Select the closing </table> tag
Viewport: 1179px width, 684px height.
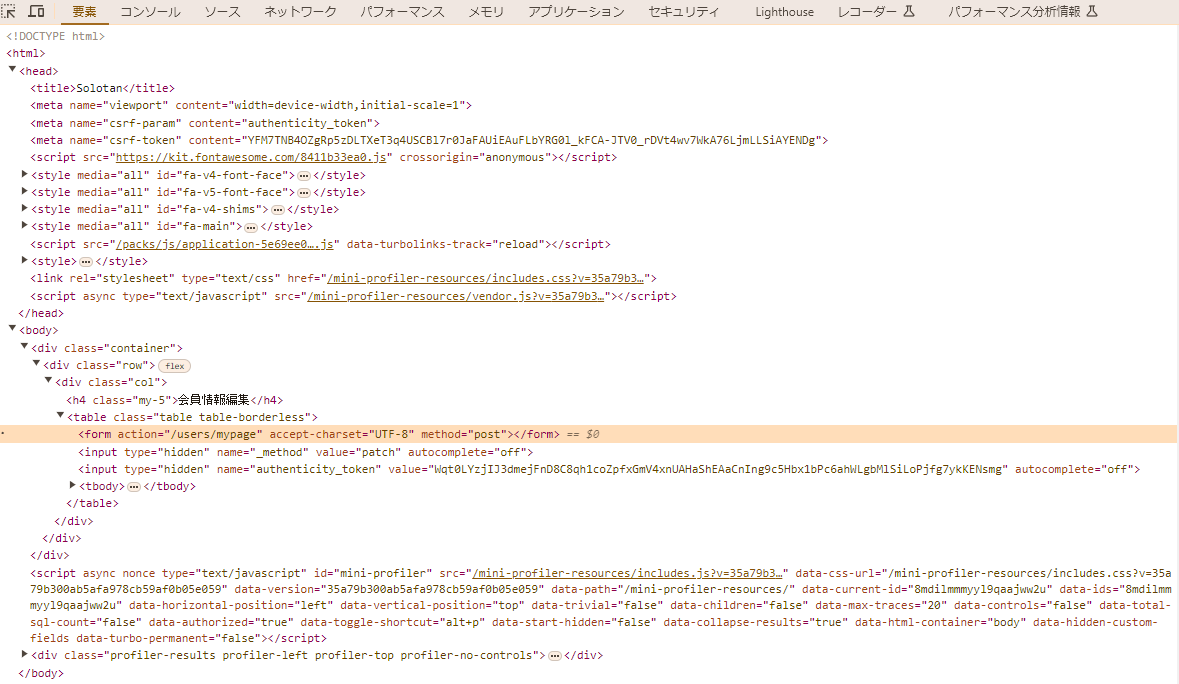(x=92, y=504)
